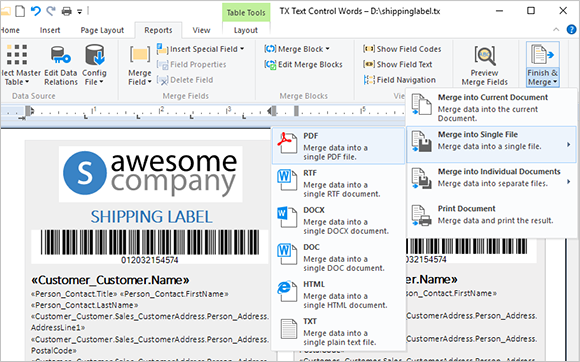Expand the Finish & Merge dropdown arrow
This screenshot has width=580, height=362.
555,82
